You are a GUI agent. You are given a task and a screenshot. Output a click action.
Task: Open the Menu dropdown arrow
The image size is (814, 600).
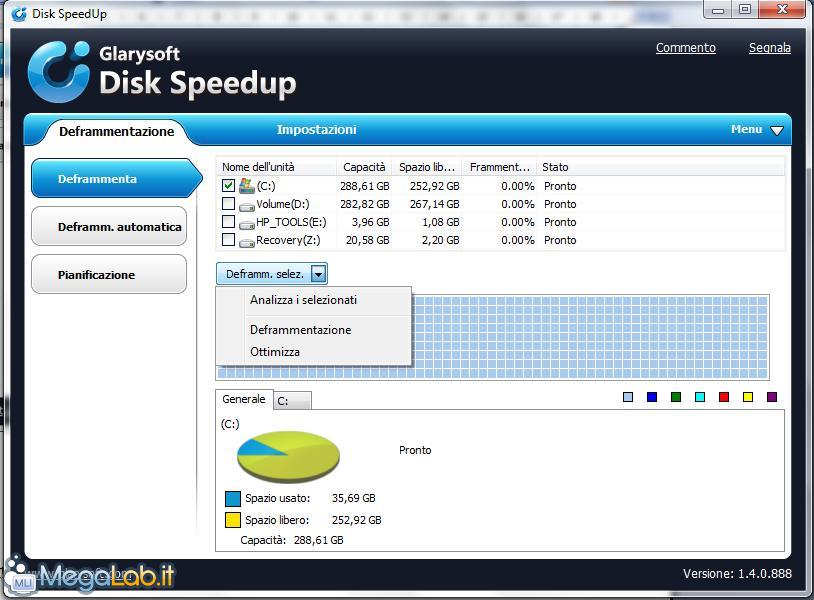tap(776, 130)
